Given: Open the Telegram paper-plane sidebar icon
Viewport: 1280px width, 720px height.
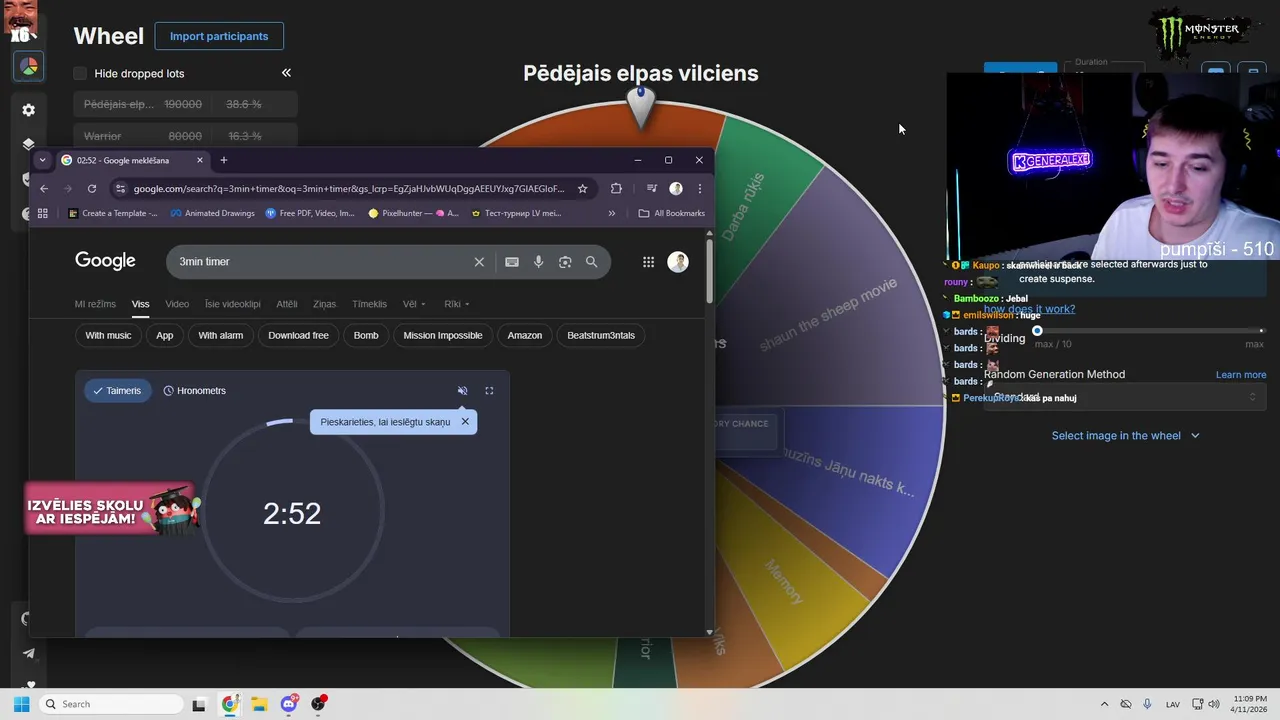Looking at the screenshot, I should click(x=29, y=653).
